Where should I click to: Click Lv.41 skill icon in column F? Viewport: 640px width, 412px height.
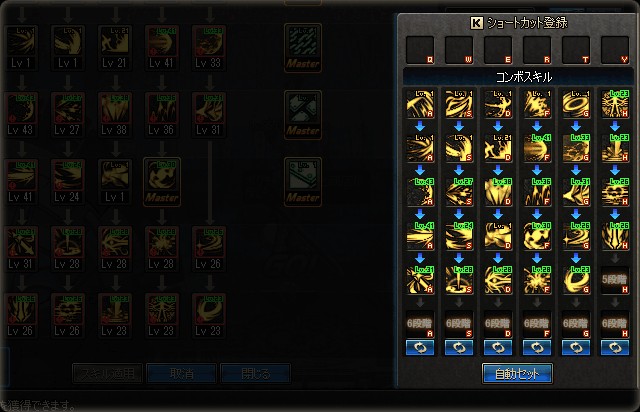pyautogui.click(x=537, y=147)
